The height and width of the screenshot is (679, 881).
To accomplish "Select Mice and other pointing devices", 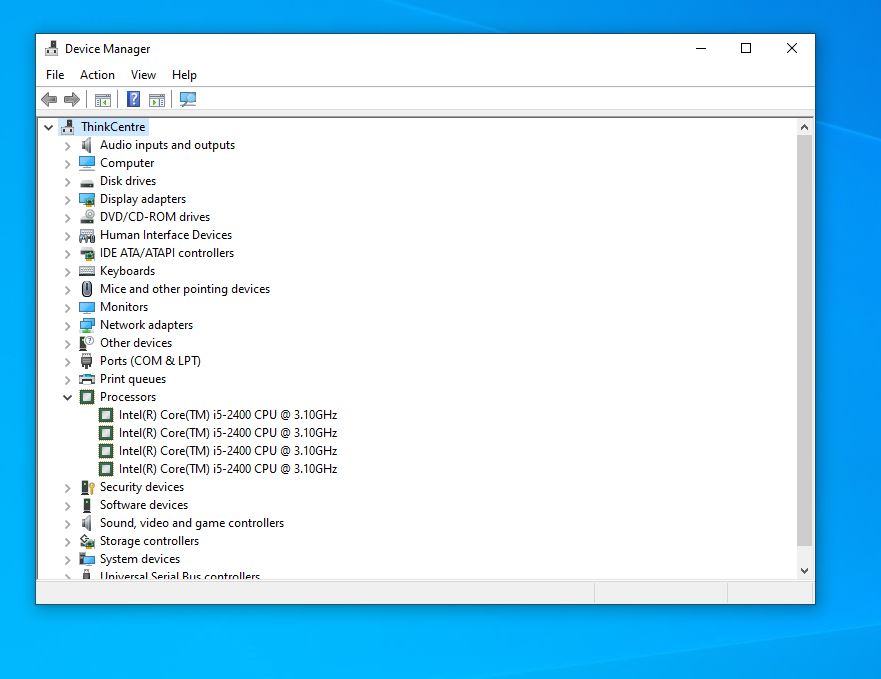I will tap(184, 289).
